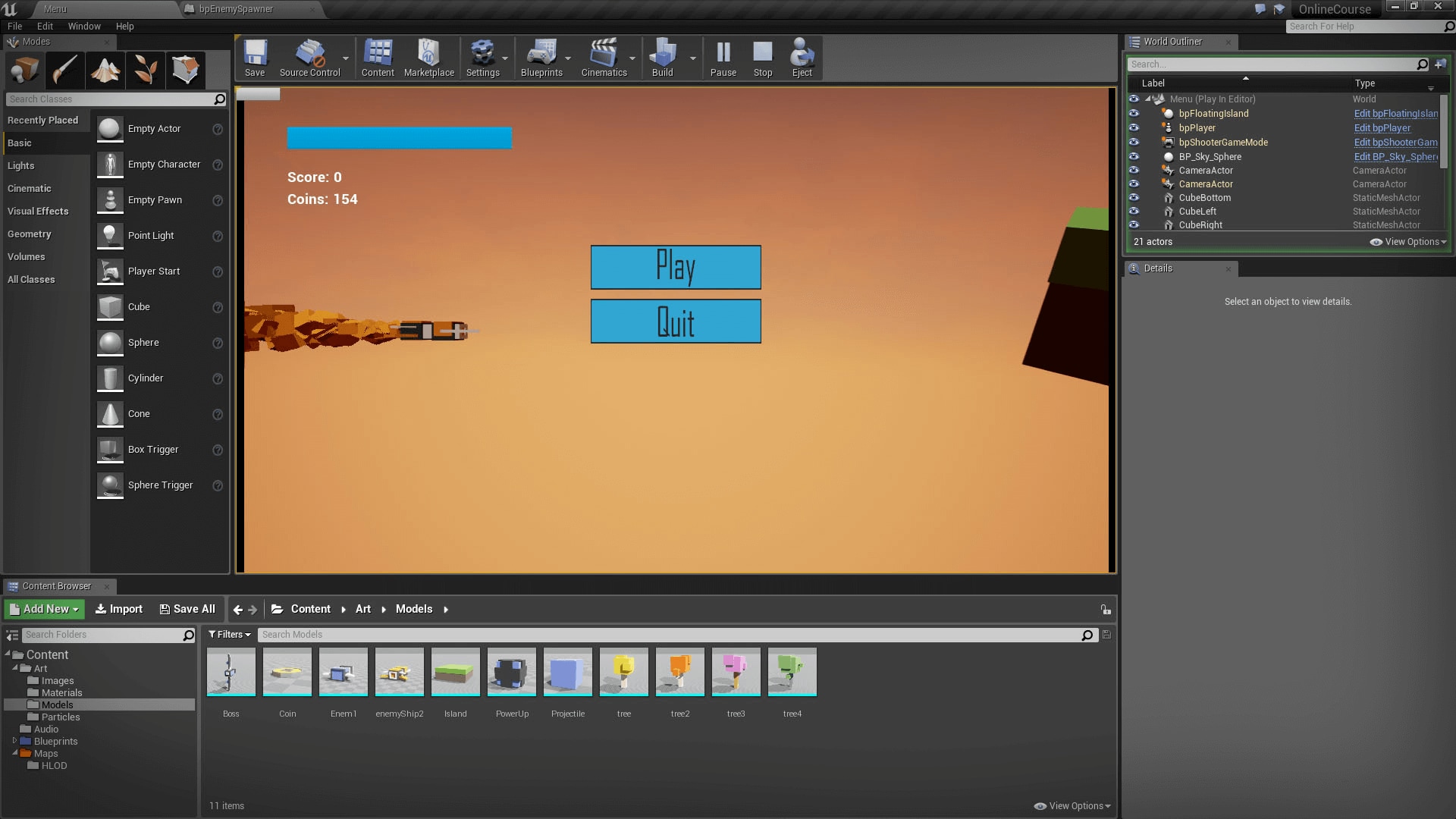Click the Build toolbar icon
This screenshot has width=1456, height=819.
tap(661, 57)
